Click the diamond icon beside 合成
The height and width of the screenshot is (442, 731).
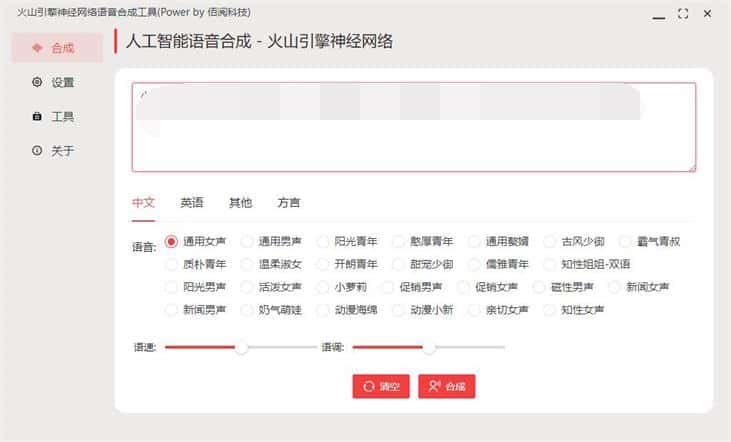(x=37, y=48)
